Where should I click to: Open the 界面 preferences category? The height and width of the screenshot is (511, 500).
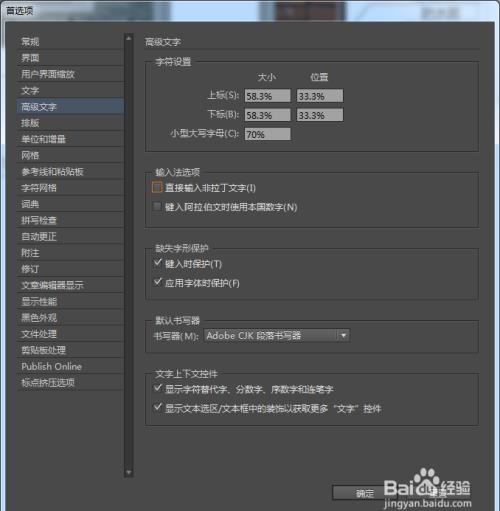coord(70,58)
